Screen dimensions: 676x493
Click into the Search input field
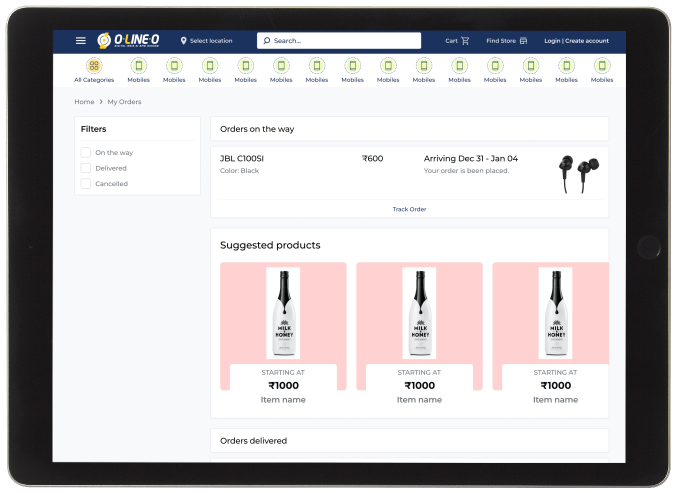pos(339,41)
